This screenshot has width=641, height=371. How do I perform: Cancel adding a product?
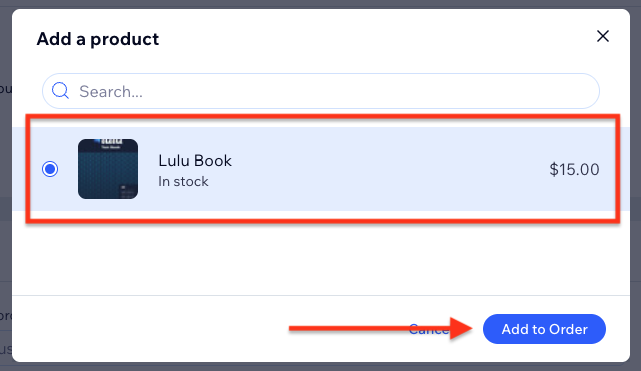tap(429, 329)
